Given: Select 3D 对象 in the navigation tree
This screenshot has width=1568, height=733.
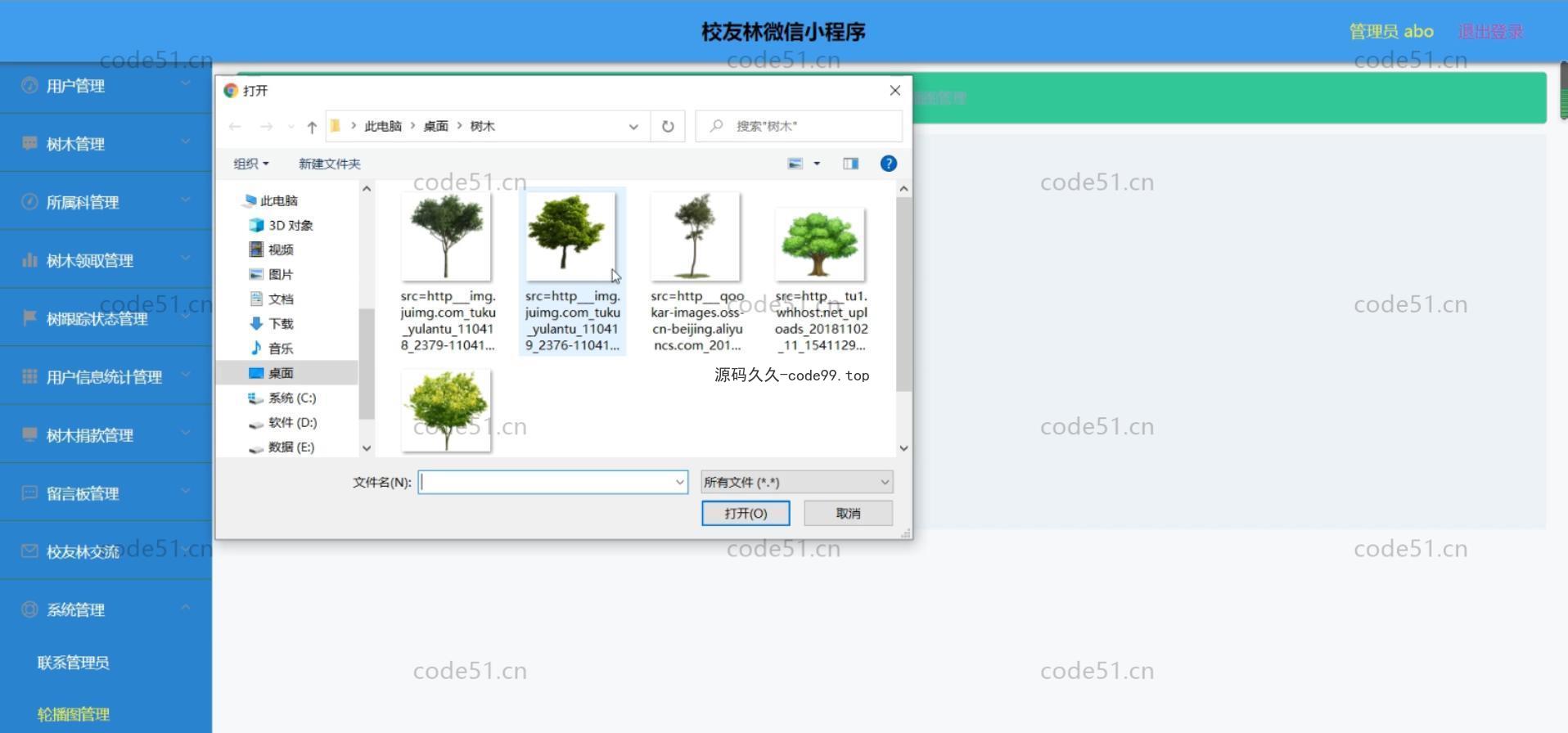Looking at the screenshot, I should (291, 225).
